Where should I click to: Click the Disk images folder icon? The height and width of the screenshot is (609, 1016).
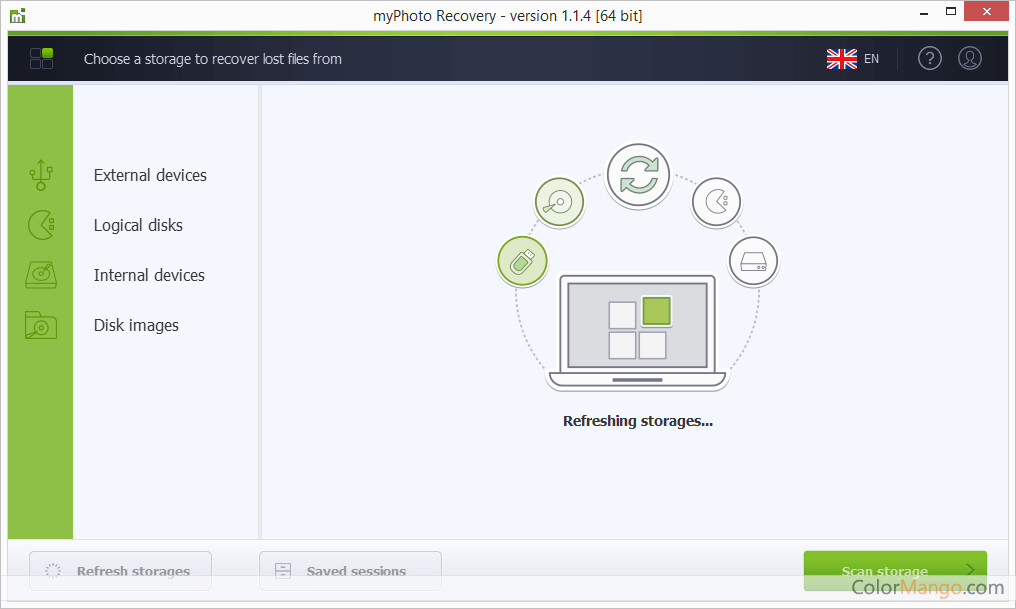[x=40, y=325]
